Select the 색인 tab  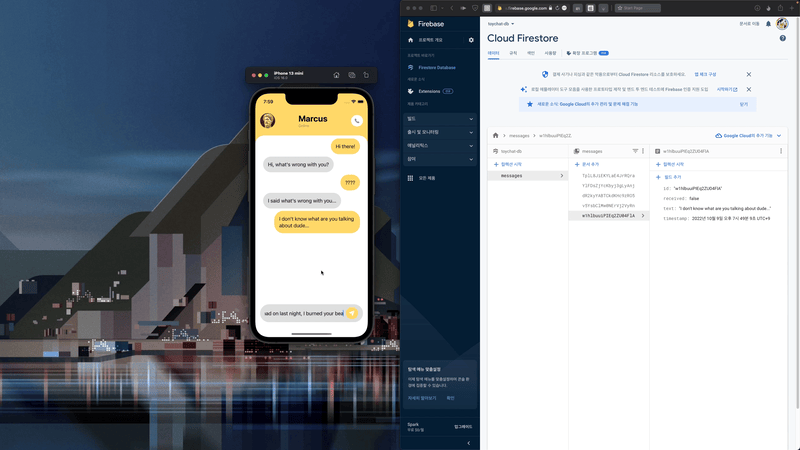pos(531,53)
